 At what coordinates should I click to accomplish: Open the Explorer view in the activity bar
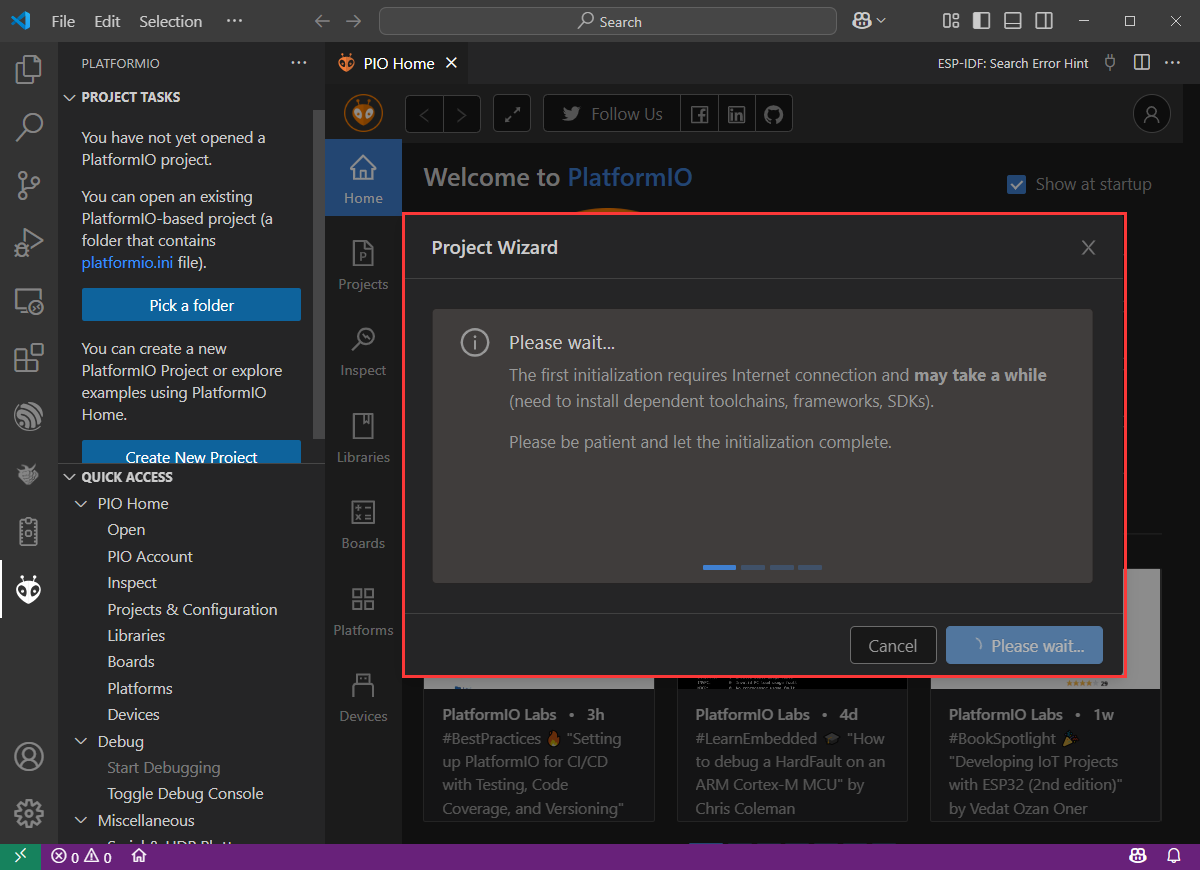(x=29, y=69)
